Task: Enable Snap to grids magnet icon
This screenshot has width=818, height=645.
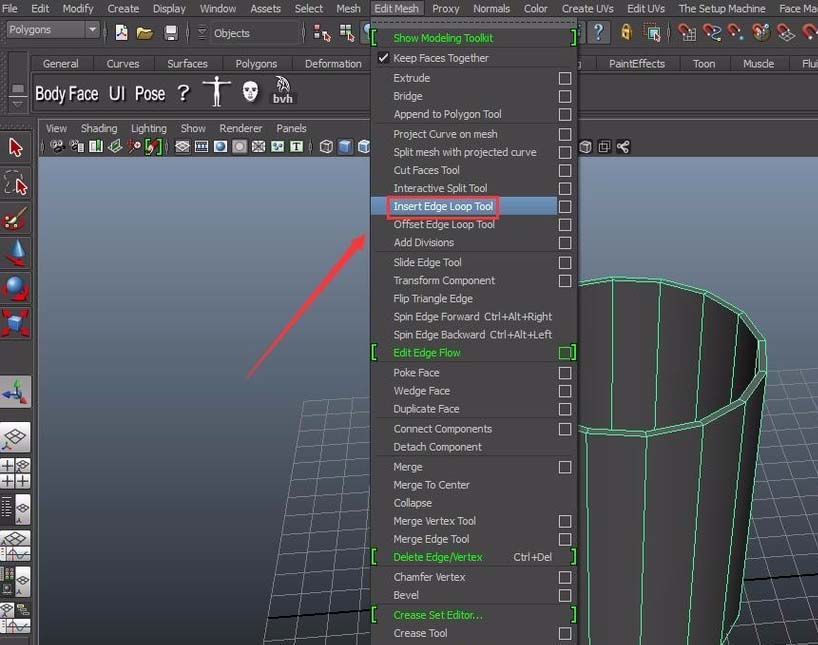Action: click(x=686, y=33)
